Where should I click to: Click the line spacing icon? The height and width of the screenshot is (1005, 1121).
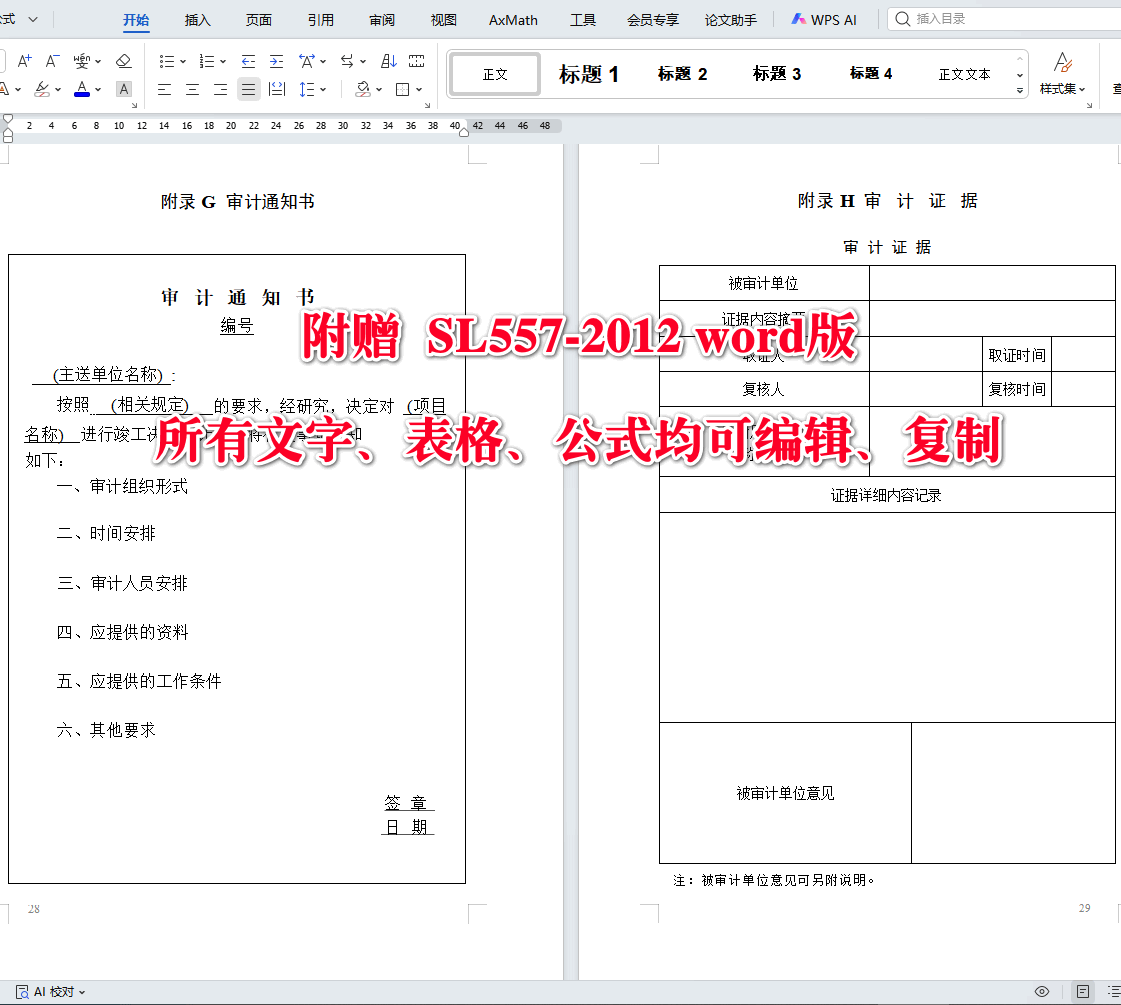307,89
